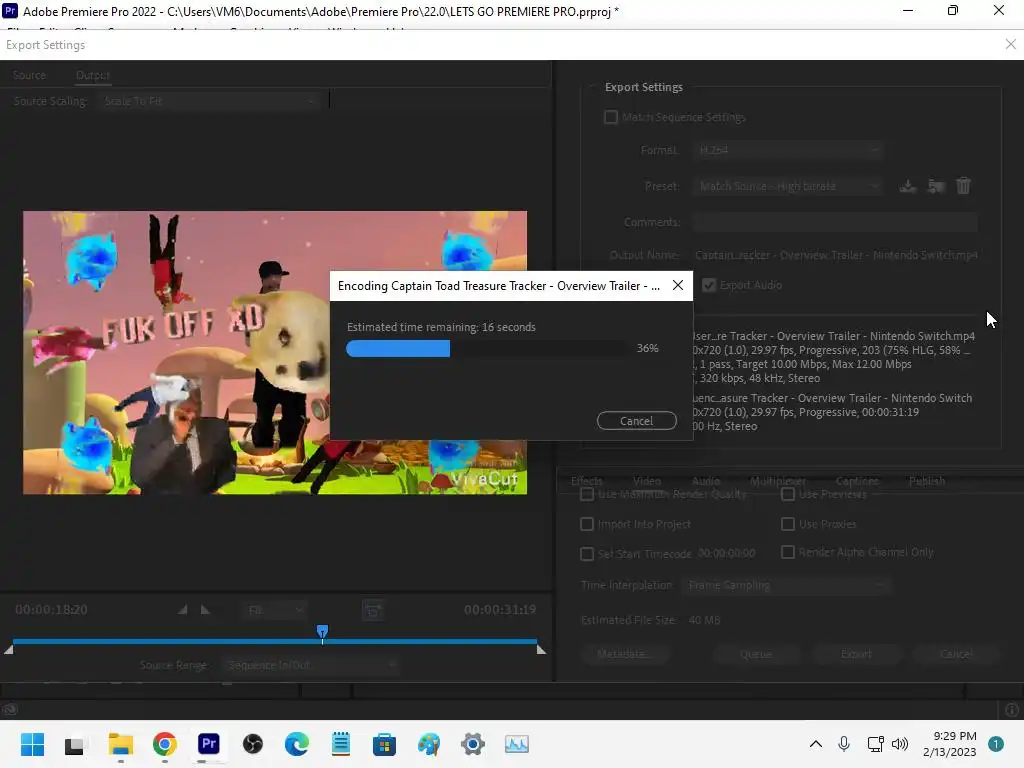Open Task View on taskbar
This screenshot has height=768, width=1024.
74,744
